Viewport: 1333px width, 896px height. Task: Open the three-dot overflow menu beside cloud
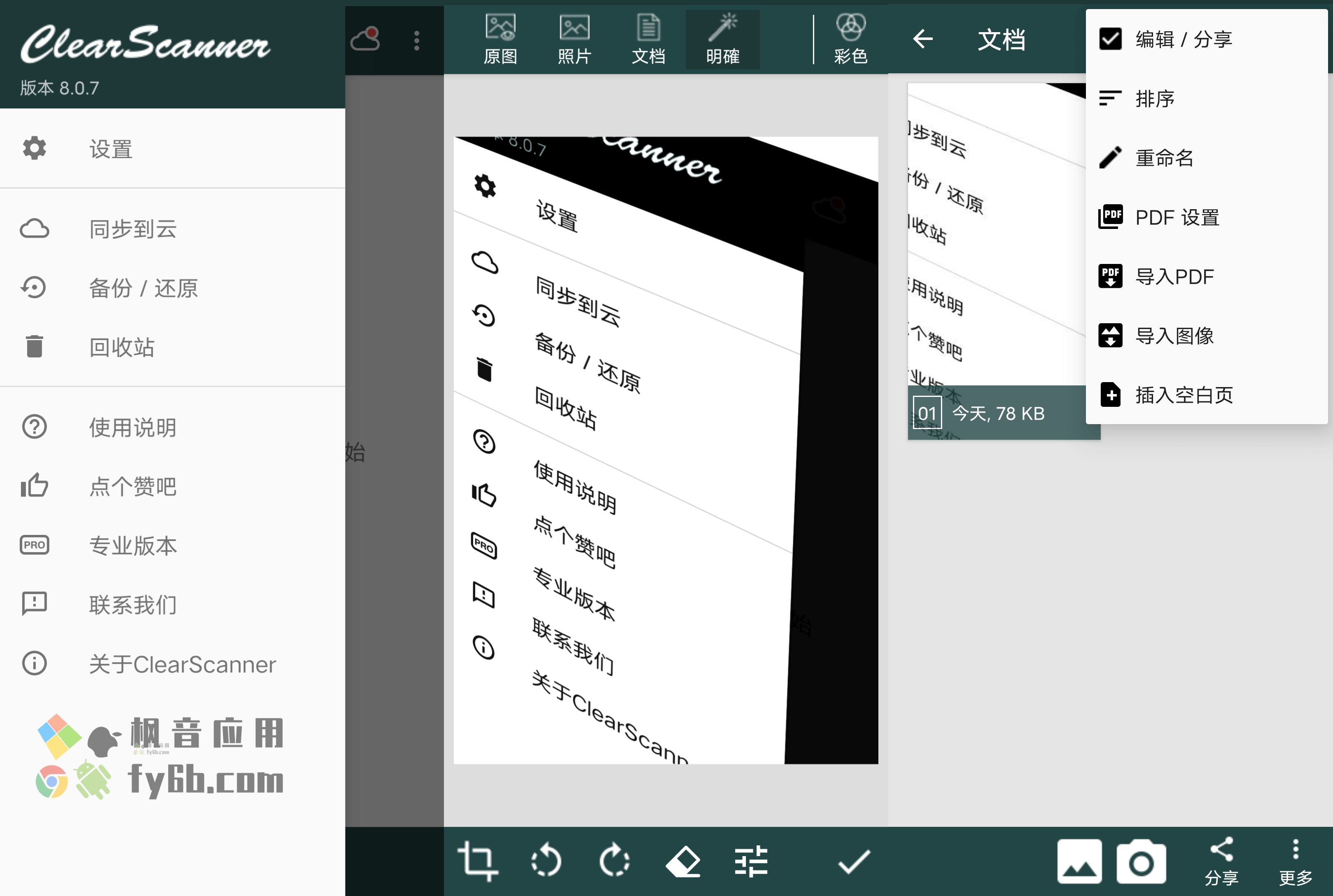[x=416, y=41]
